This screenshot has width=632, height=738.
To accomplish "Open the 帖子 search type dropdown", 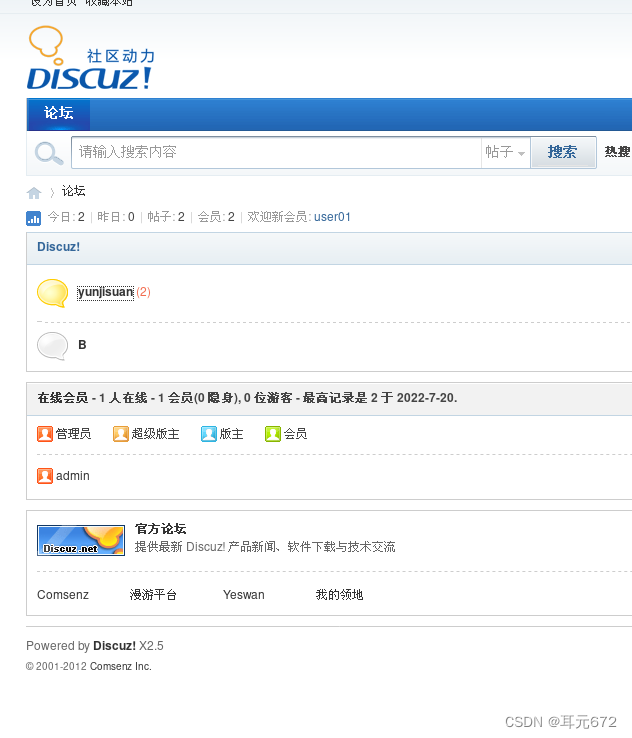I will [505, 152].
